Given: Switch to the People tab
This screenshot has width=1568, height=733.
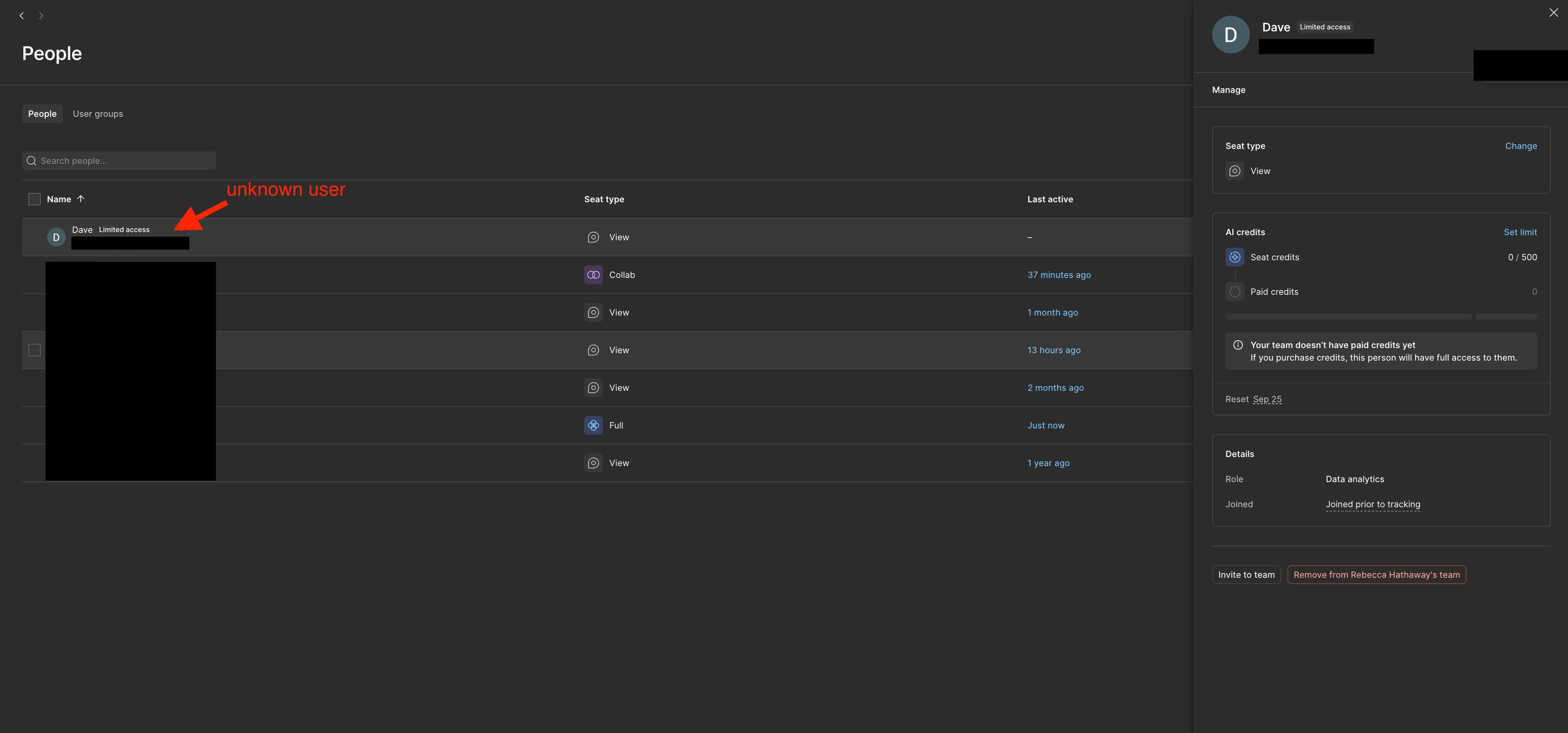Looking at the screenshot, I should coord(42,114).
